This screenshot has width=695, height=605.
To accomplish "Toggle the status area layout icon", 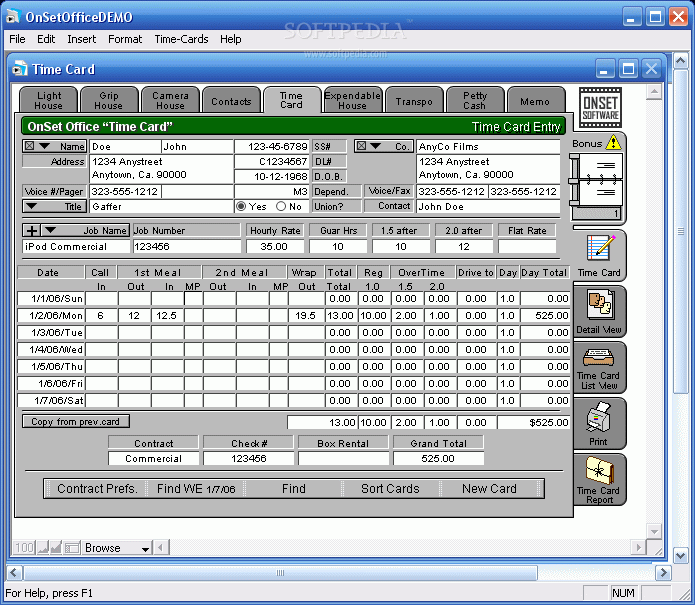I will [x=72, y=548].
